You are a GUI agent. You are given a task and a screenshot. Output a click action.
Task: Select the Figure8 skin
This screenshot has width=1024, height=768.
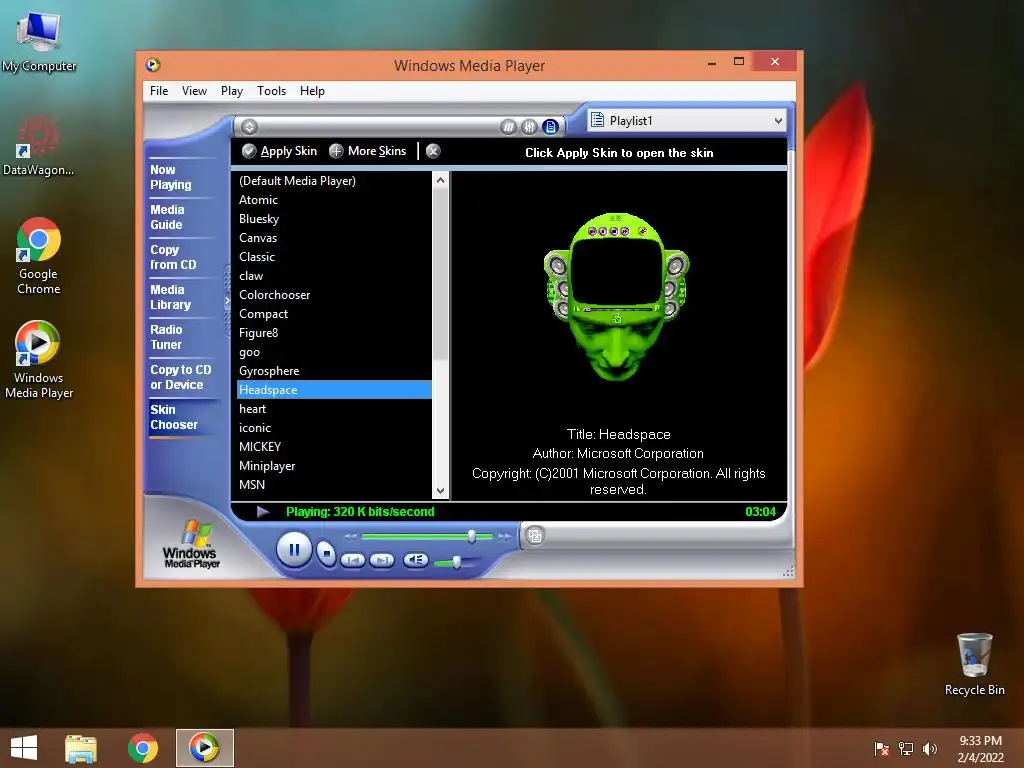[334, 332]
